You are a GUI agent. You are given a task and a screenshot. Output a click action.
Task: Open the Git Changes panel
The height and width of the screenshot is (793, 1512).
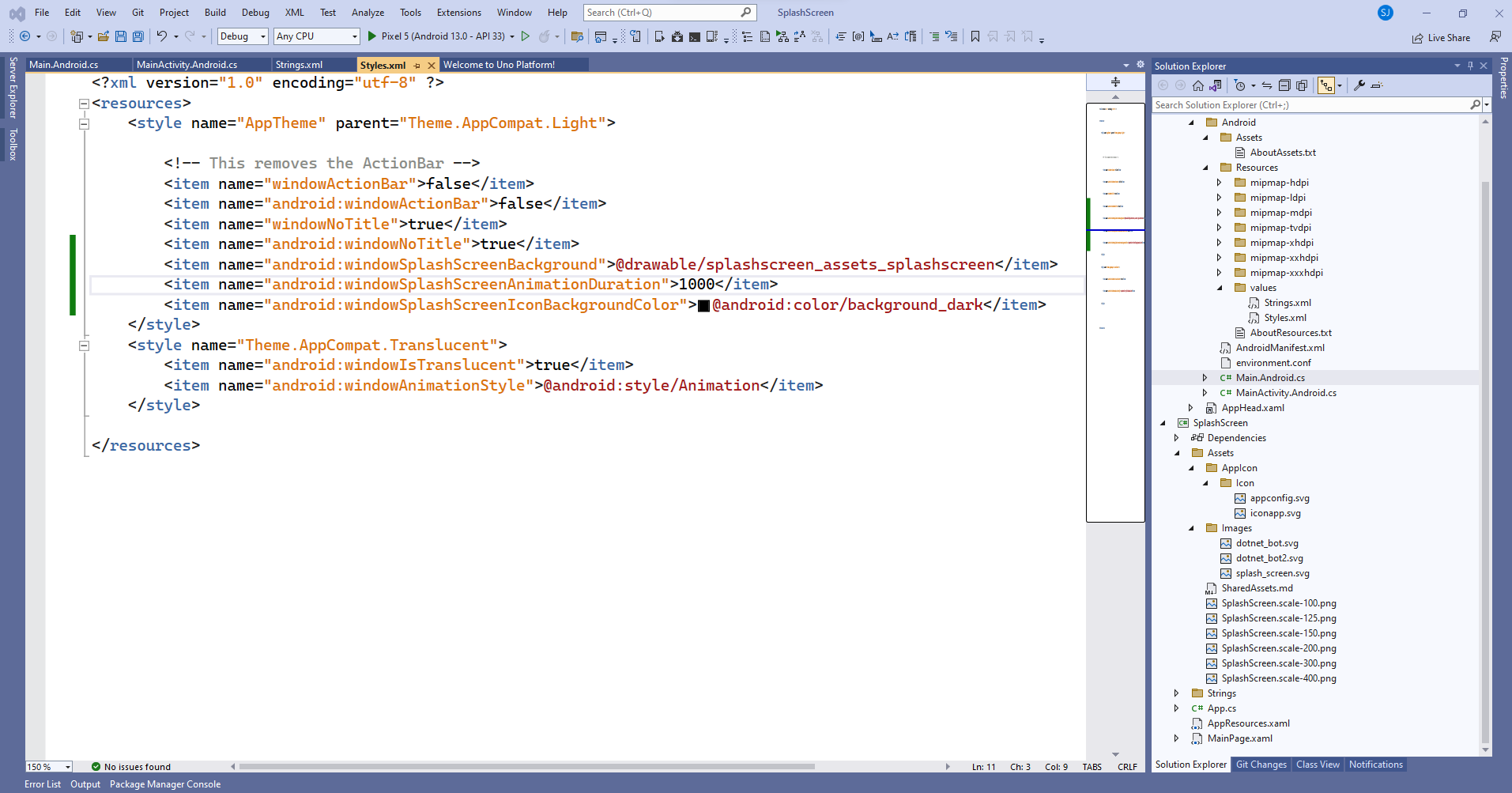tap(1261, 765)
